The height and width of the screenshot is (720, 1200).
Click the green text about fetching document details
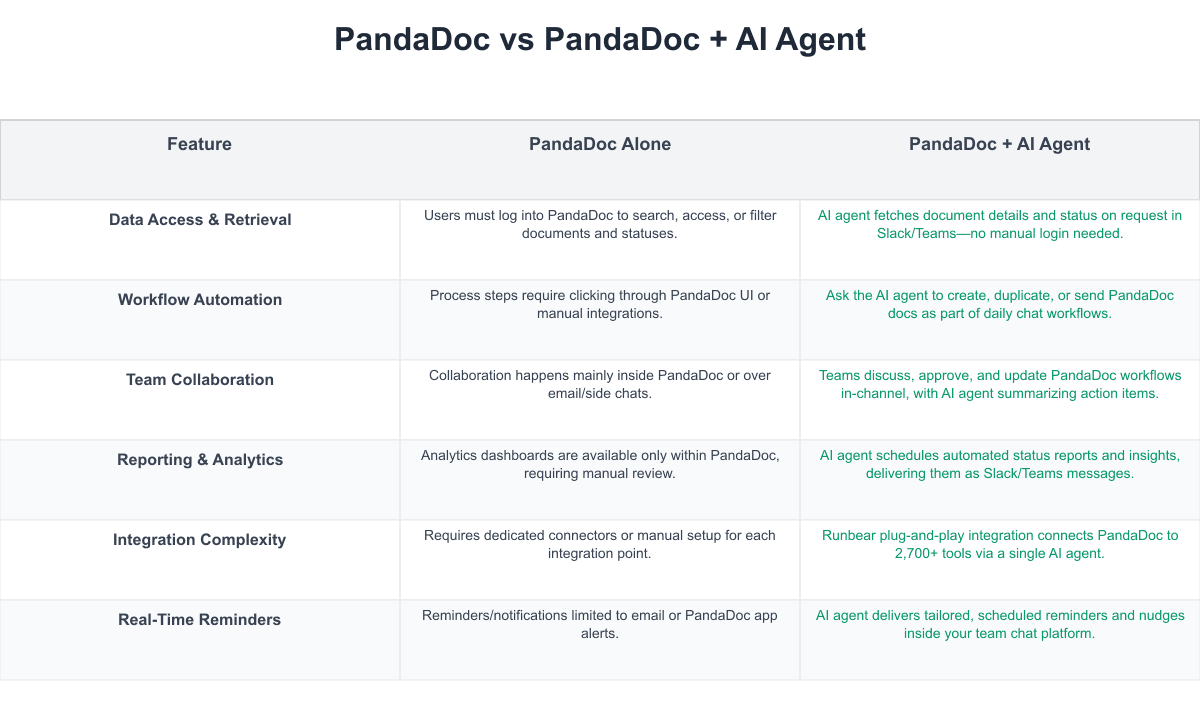[x=999, y=224]
